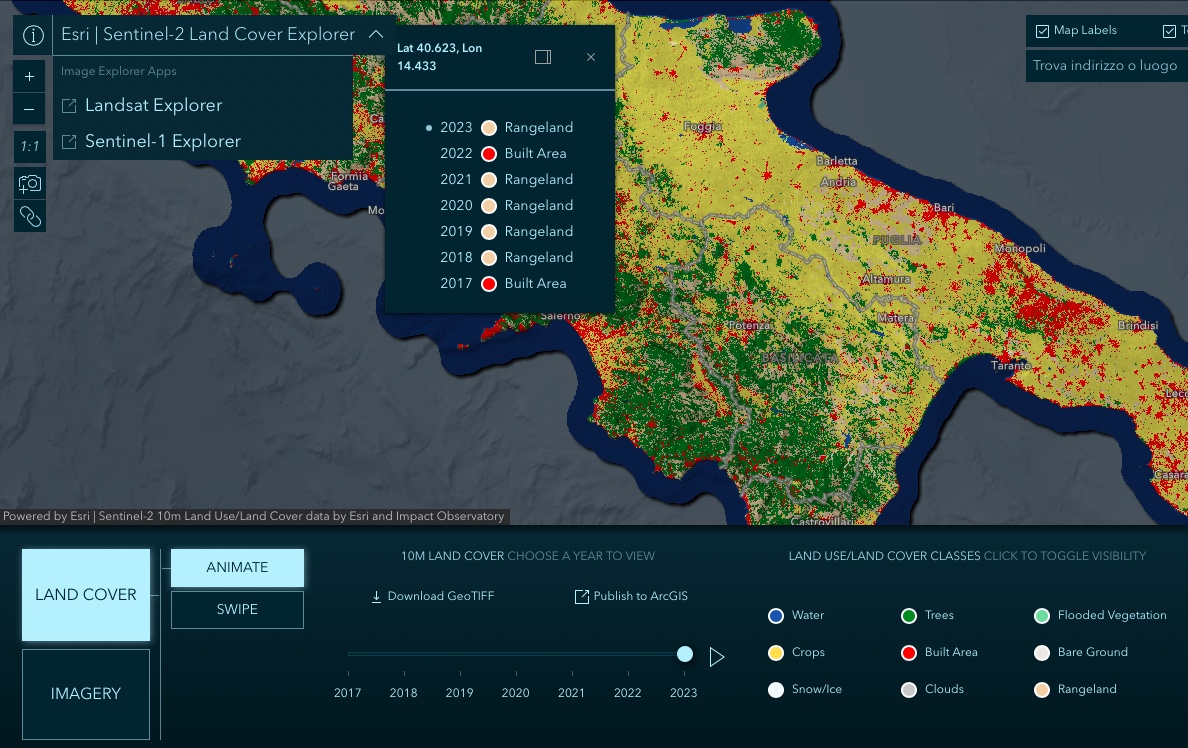
Task: Click the Taranto map label
Action: pos(1011,365)
